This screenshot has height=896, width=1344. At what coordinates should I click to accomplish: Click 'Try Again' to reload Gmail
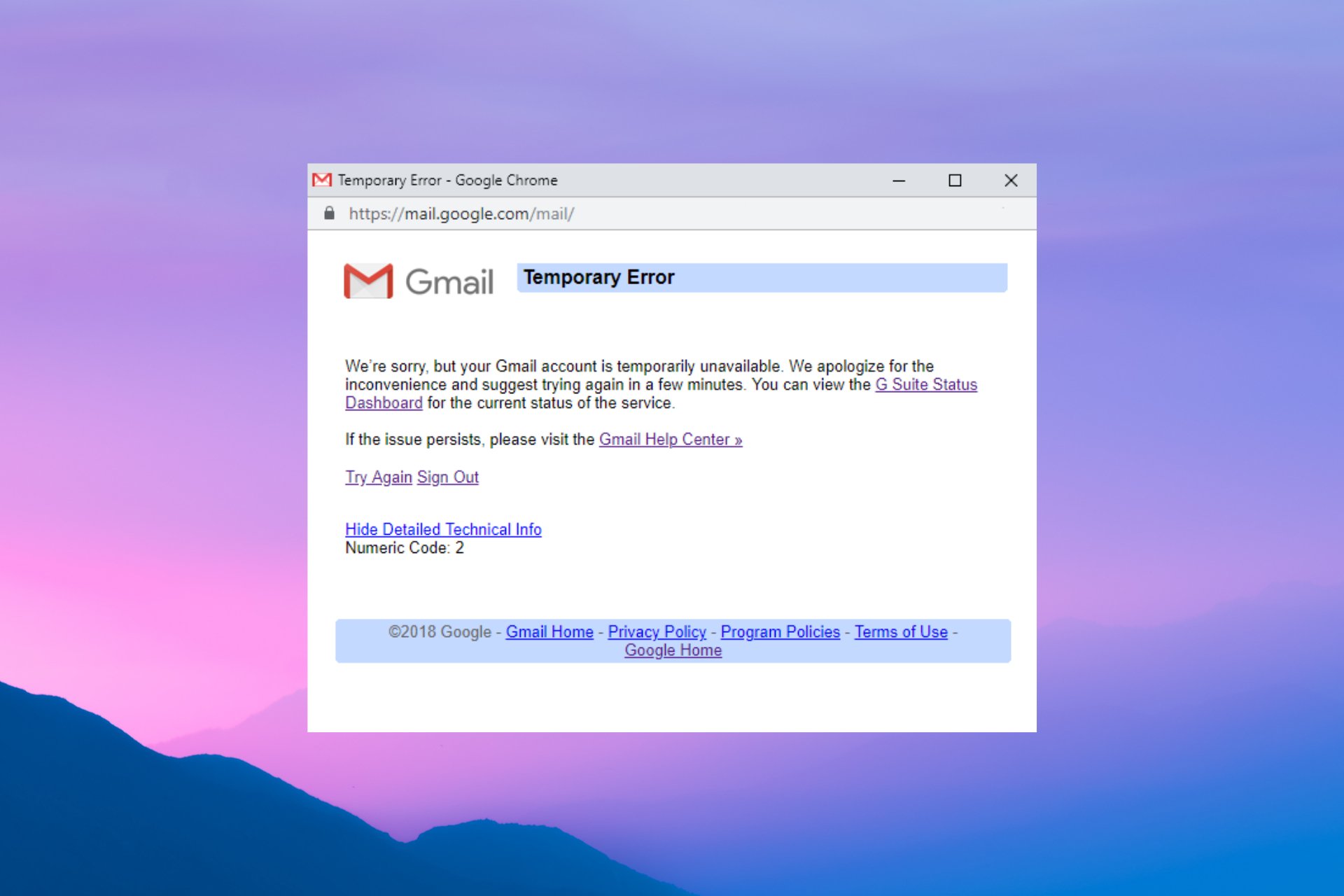(378, 477)
